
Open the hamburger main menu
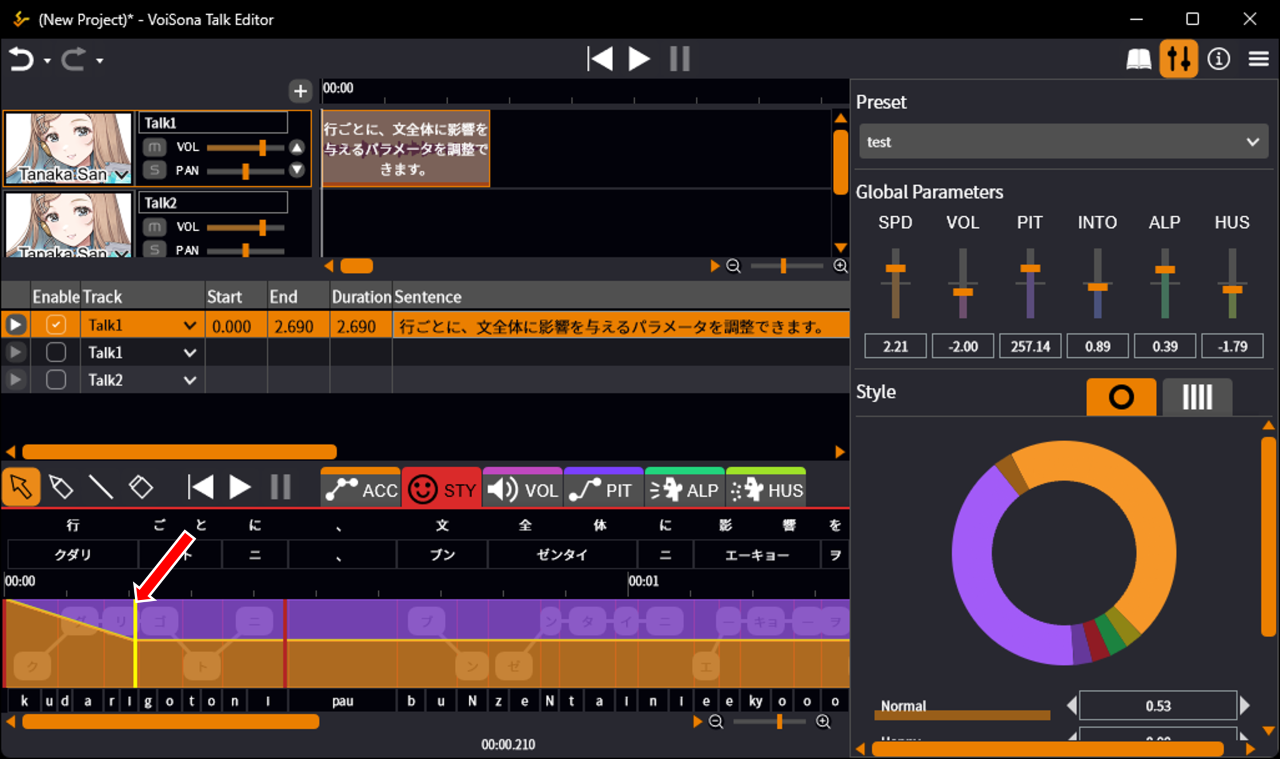(1258, 60)
